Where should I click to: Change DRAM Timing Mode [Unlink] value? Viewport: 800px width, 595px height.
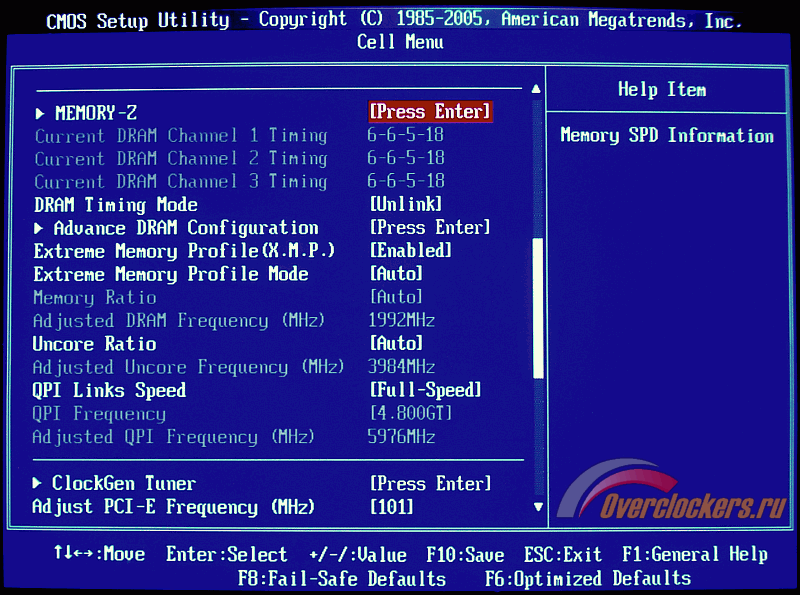(406, 204)
